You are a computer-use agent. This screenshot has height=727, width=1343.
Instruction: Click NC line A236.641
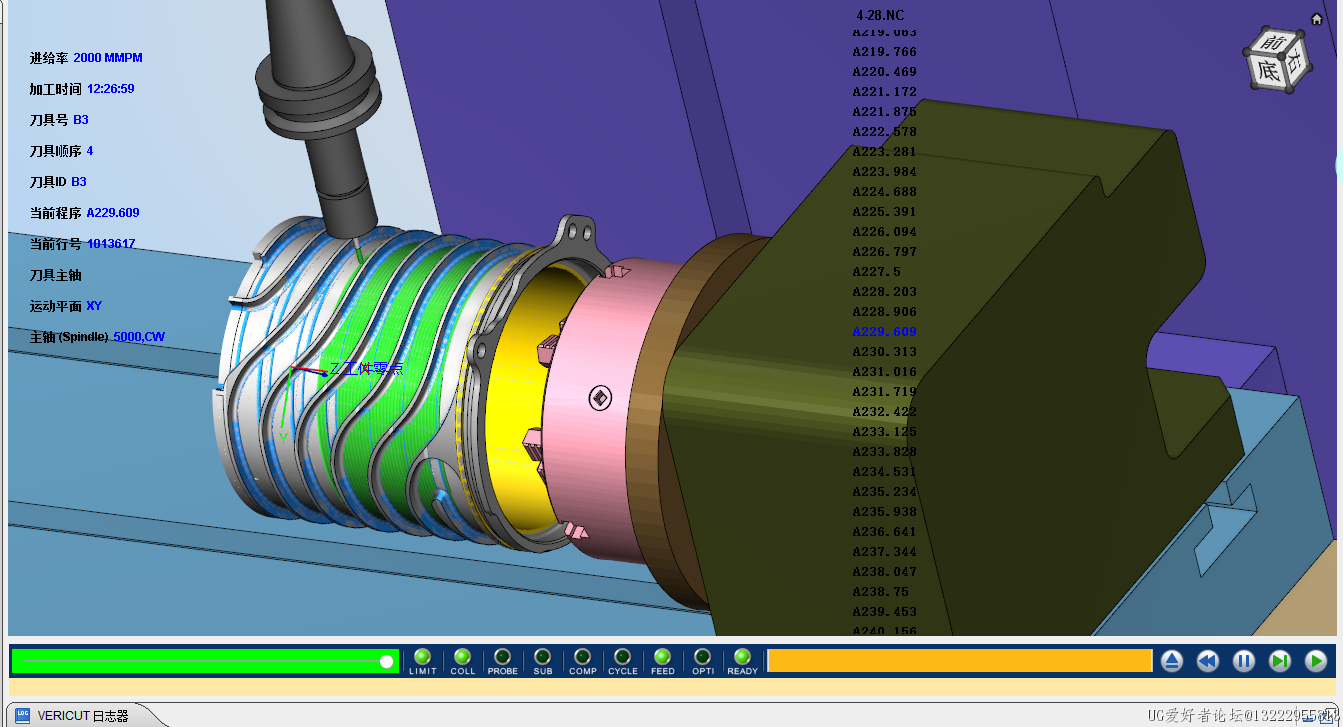pyautogui.click(x=884, y=532)
